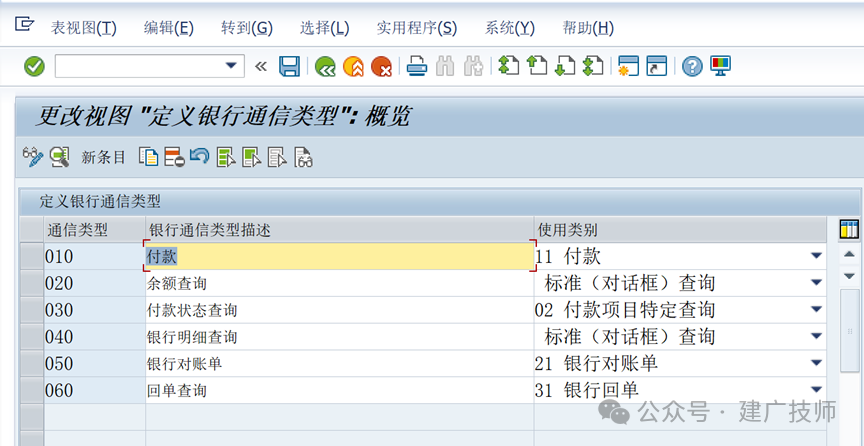Click the Find Next binoculars-plus icon
The height and width of the screenshot is (446, 864).
pyautogui.click(x=473, y=67)
